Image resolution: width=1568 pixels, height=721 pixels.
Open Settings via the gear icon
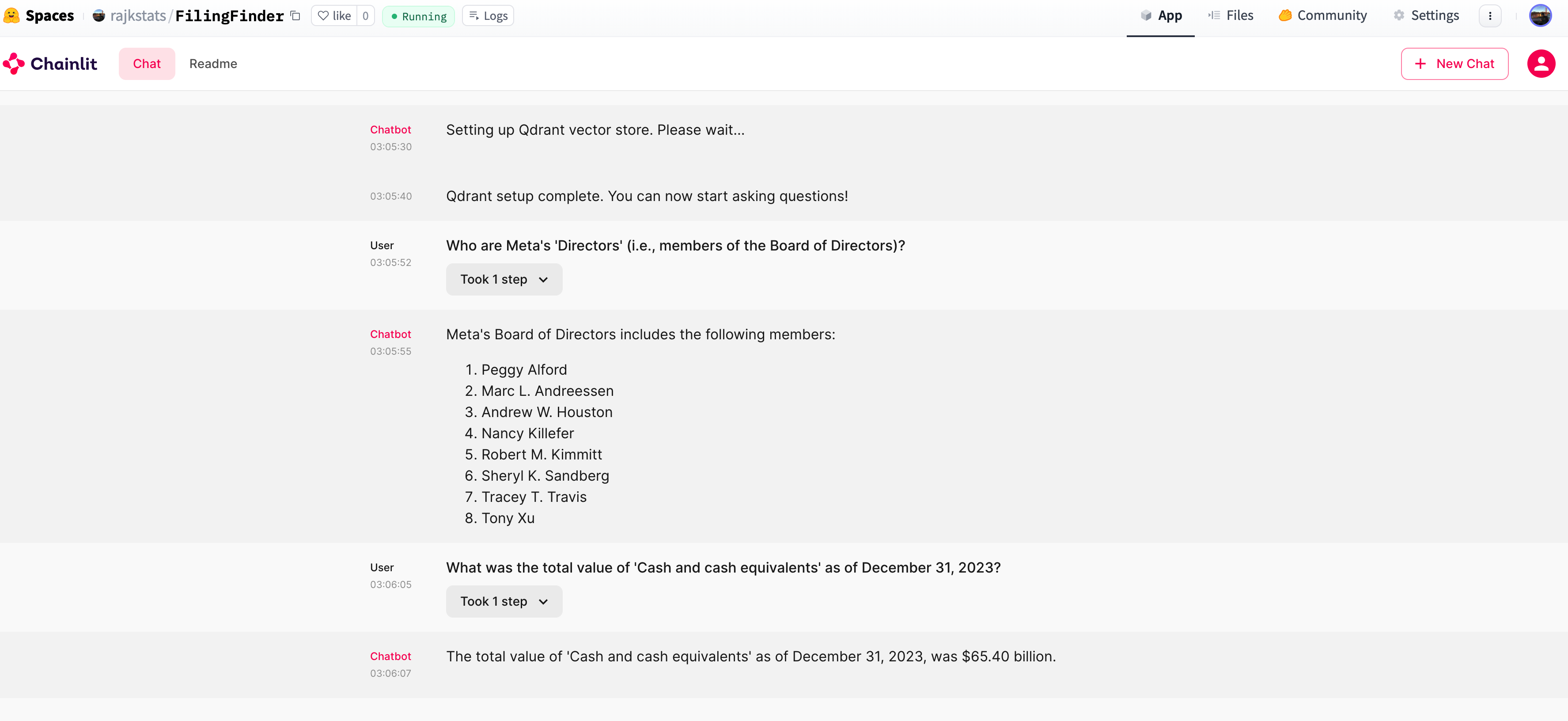click(1399, 16)
